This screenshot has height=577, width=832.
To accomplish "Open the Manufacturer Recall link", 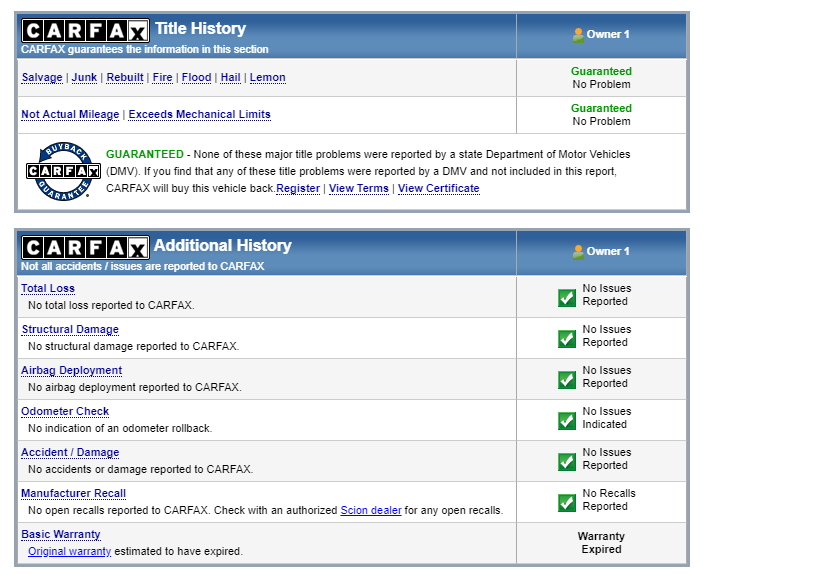I will tap(73, 494).
